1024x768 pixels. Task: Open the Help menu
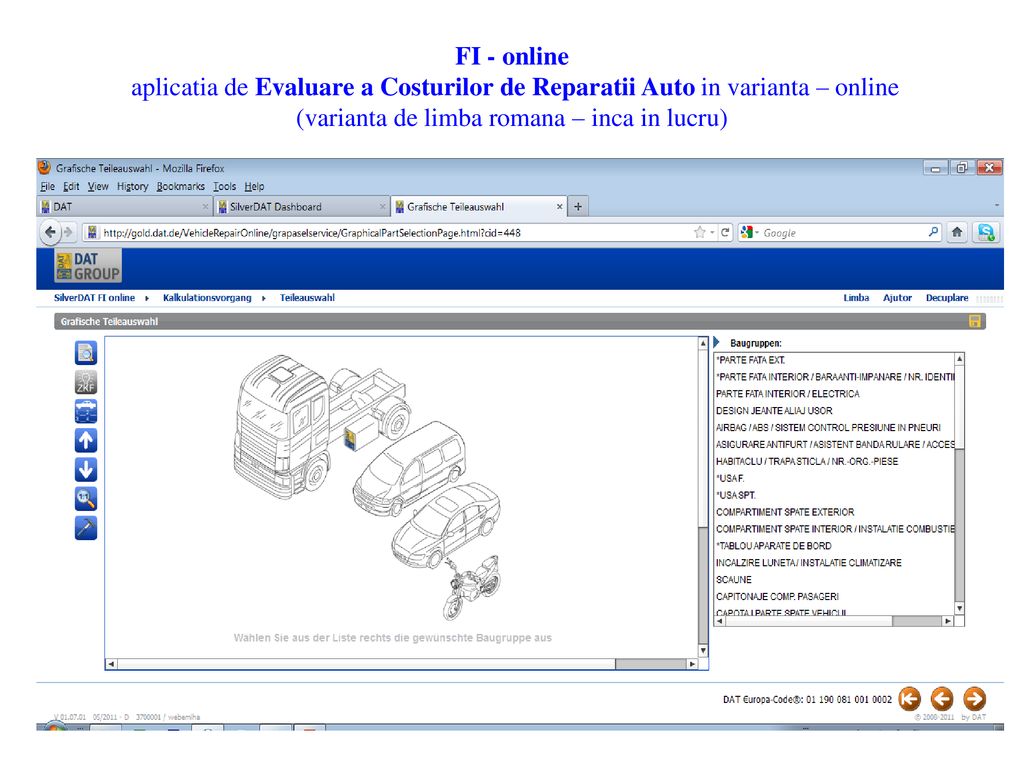(x=254, y=186)
